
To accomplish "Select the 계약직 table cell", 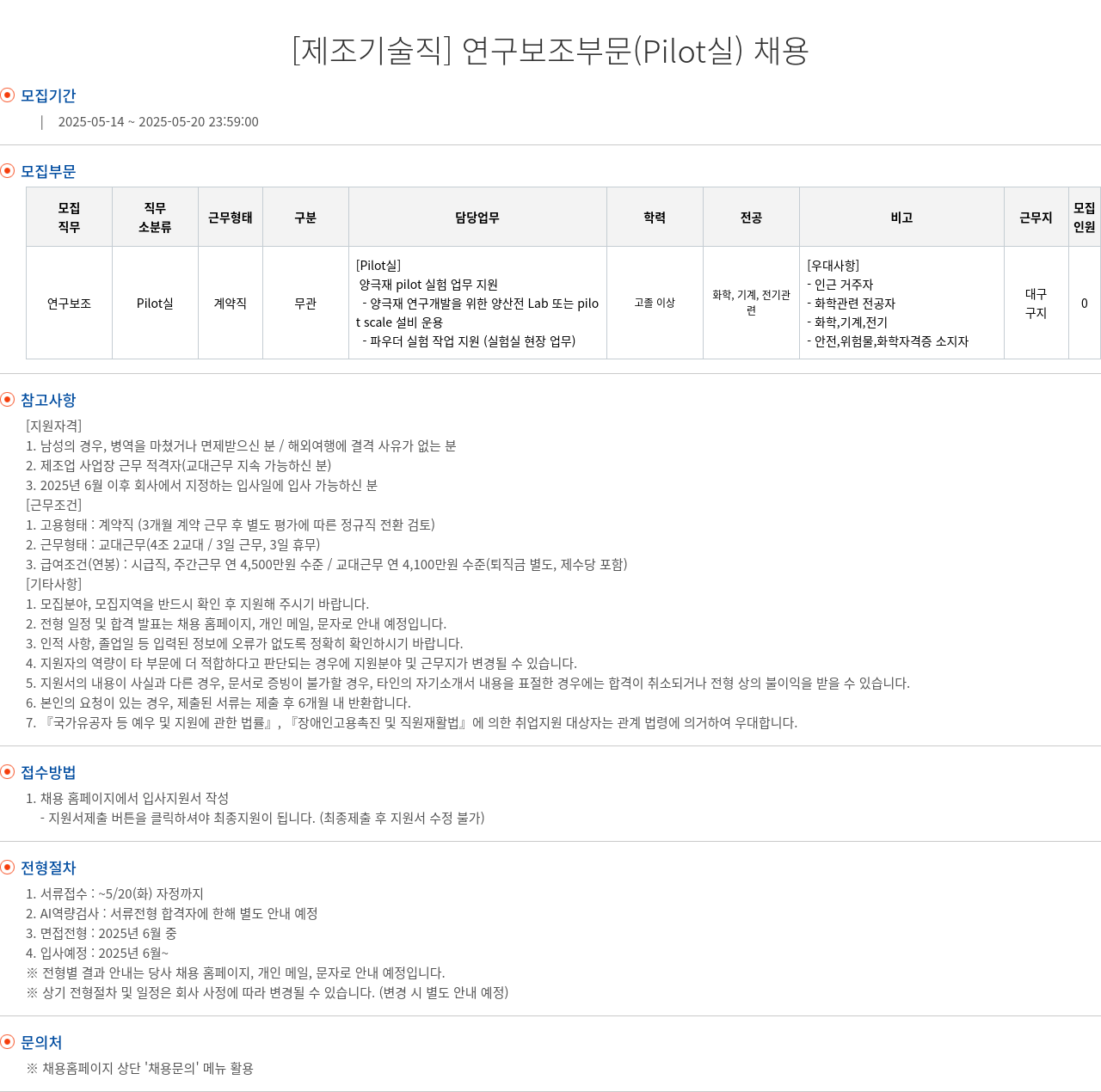I will pos(231,303).
